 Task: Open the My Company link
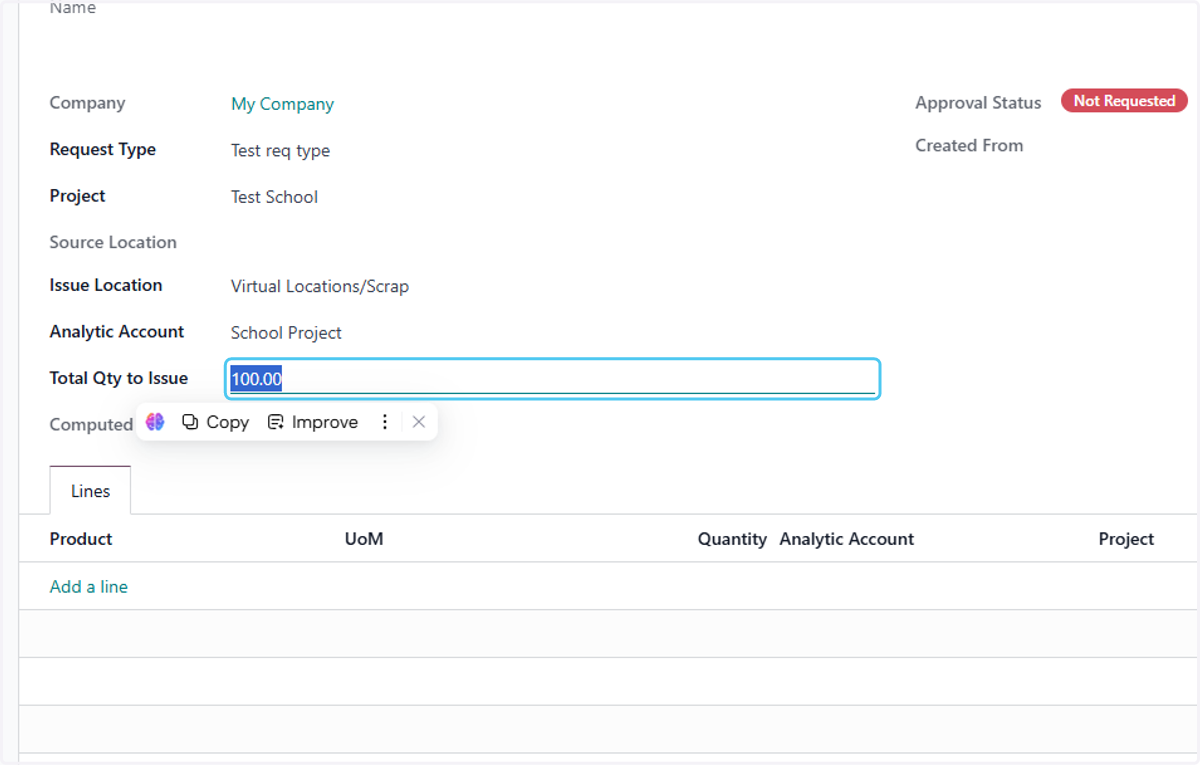[282, 104]
